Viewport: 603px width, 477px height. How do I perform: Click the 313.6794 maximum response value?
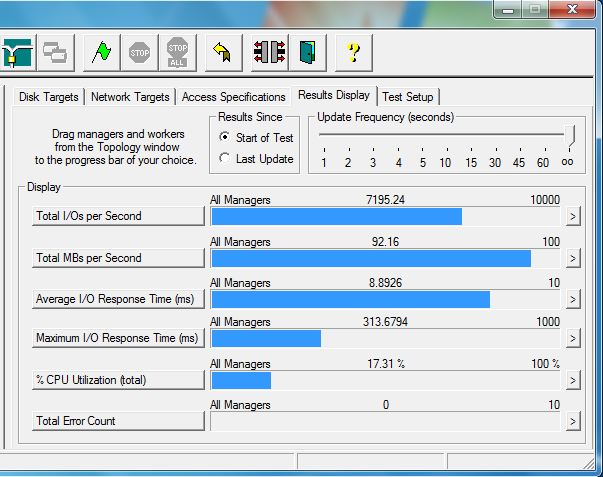(385, 322)
